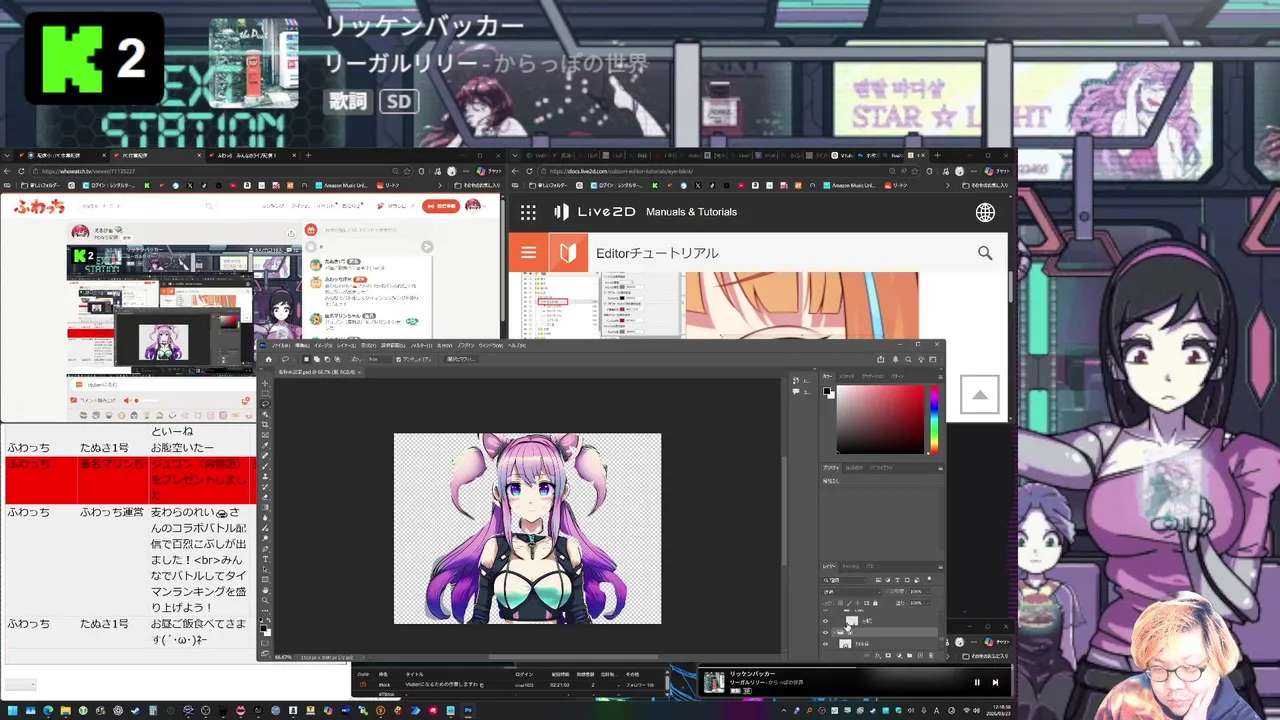
Task: Select the Gradient tool
Action: click(x=265, y=507)
